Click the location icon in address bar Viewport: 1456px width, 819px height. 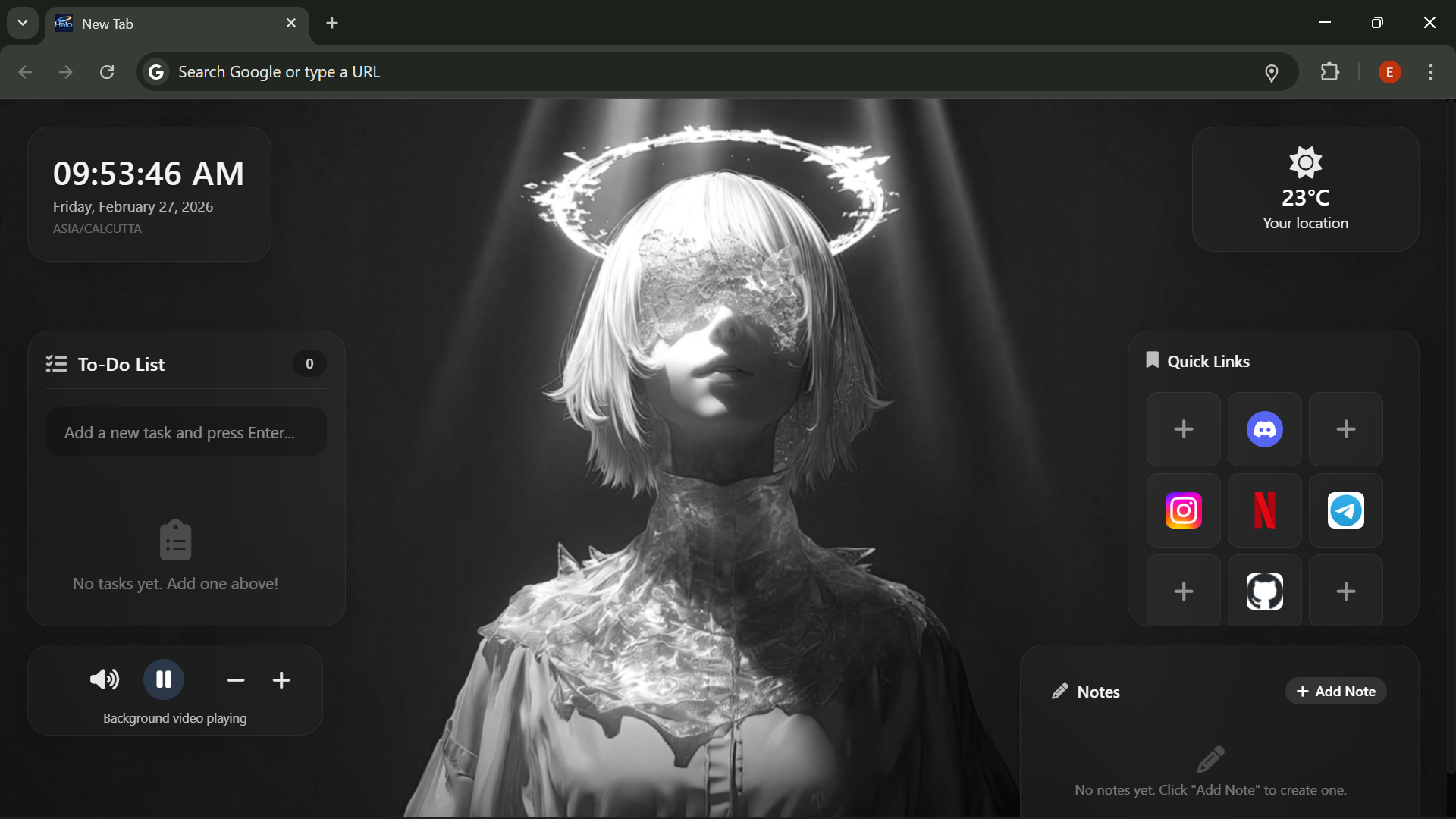(1272, 72)
